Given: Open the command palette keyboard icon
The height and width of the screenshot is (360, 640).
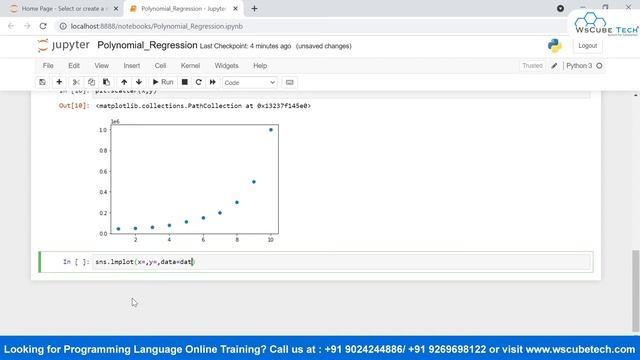Looking at the screenshot, I should tap(289, 82).
